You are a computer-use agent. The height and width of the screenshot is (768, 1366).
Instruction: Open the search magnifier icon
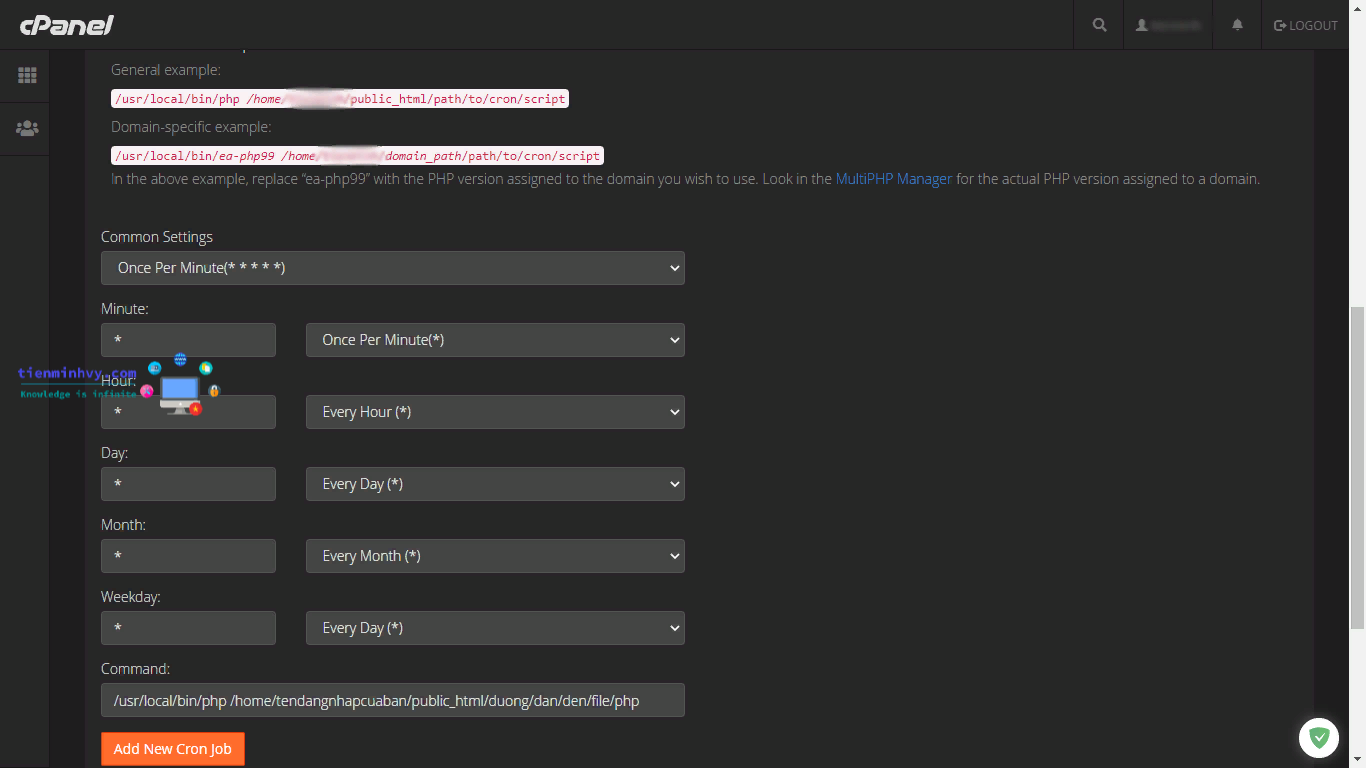[1099, 25]
